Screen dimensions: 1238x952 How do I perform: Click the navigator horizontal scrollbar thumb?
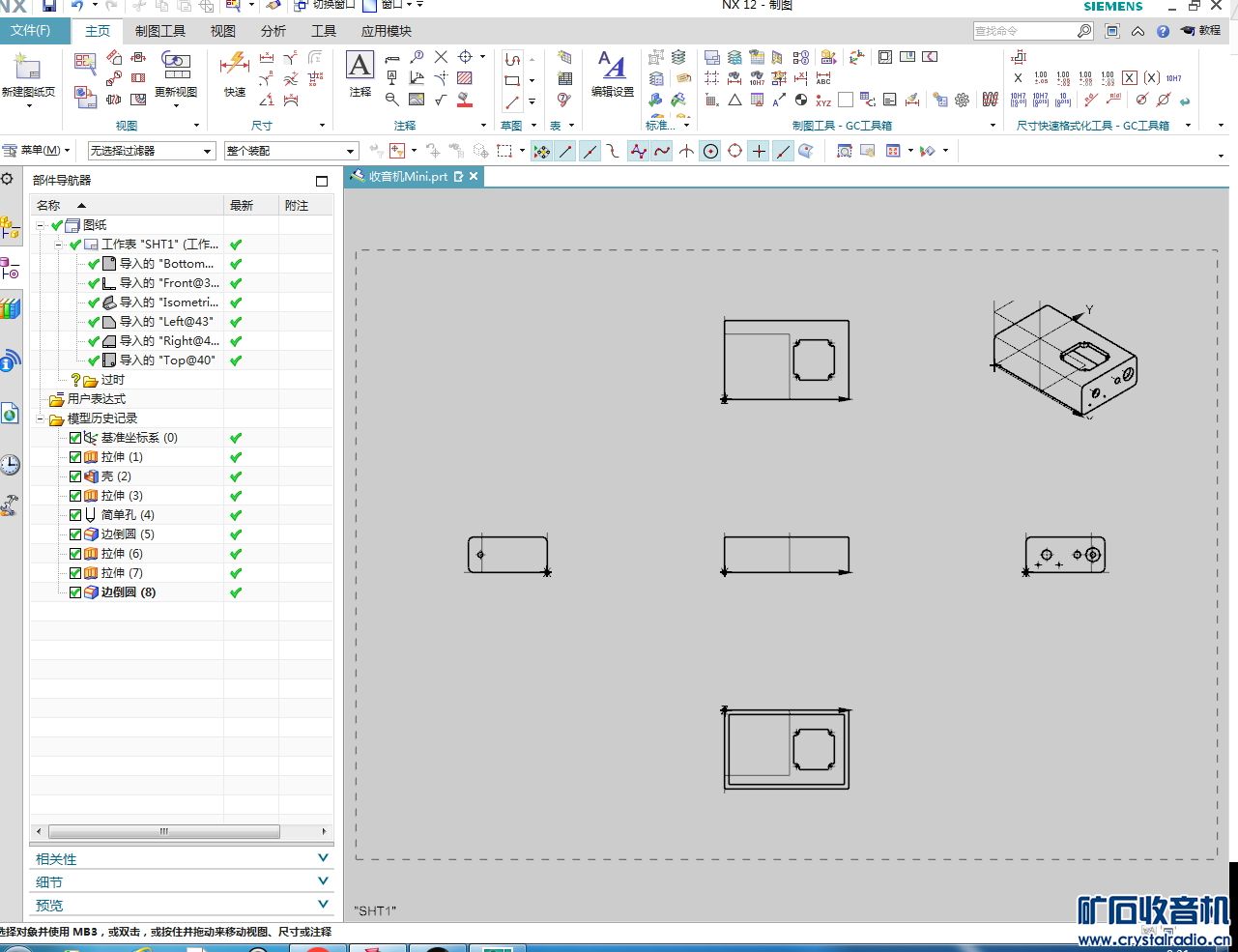coord(164,831)
